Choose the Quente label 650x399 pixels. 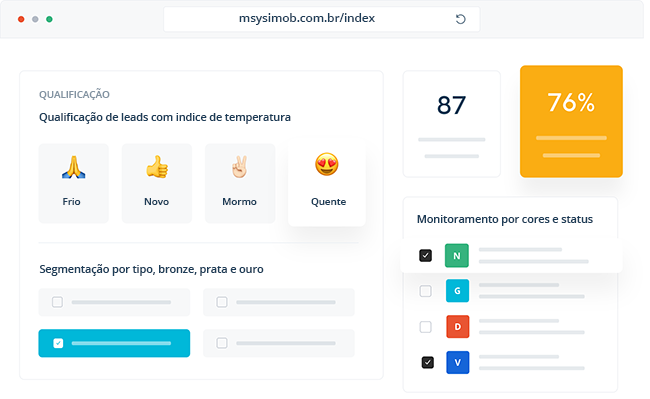[x=328, y=202]
